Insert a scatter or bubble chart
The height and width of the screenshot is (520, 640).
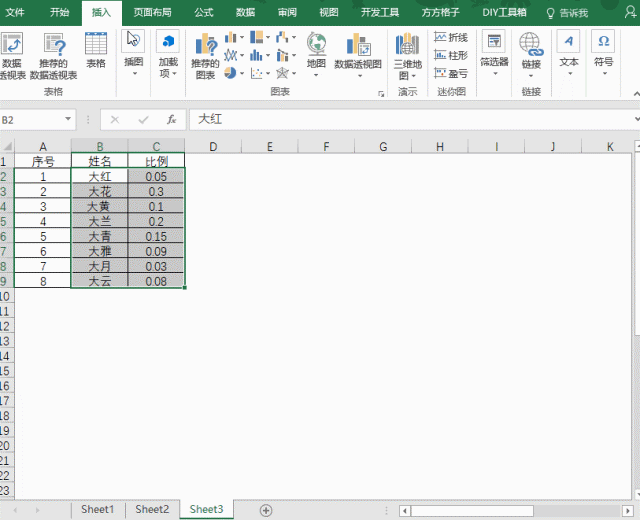(x=257, y=73)
